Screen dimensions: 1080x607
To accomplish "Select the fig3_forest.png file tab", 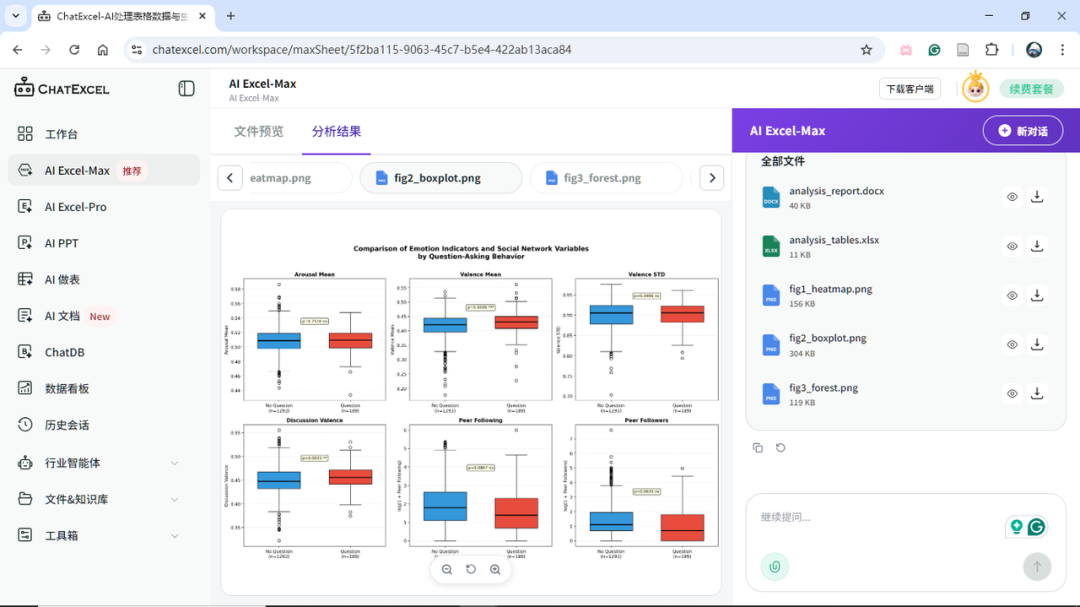I will coord(606,178).
